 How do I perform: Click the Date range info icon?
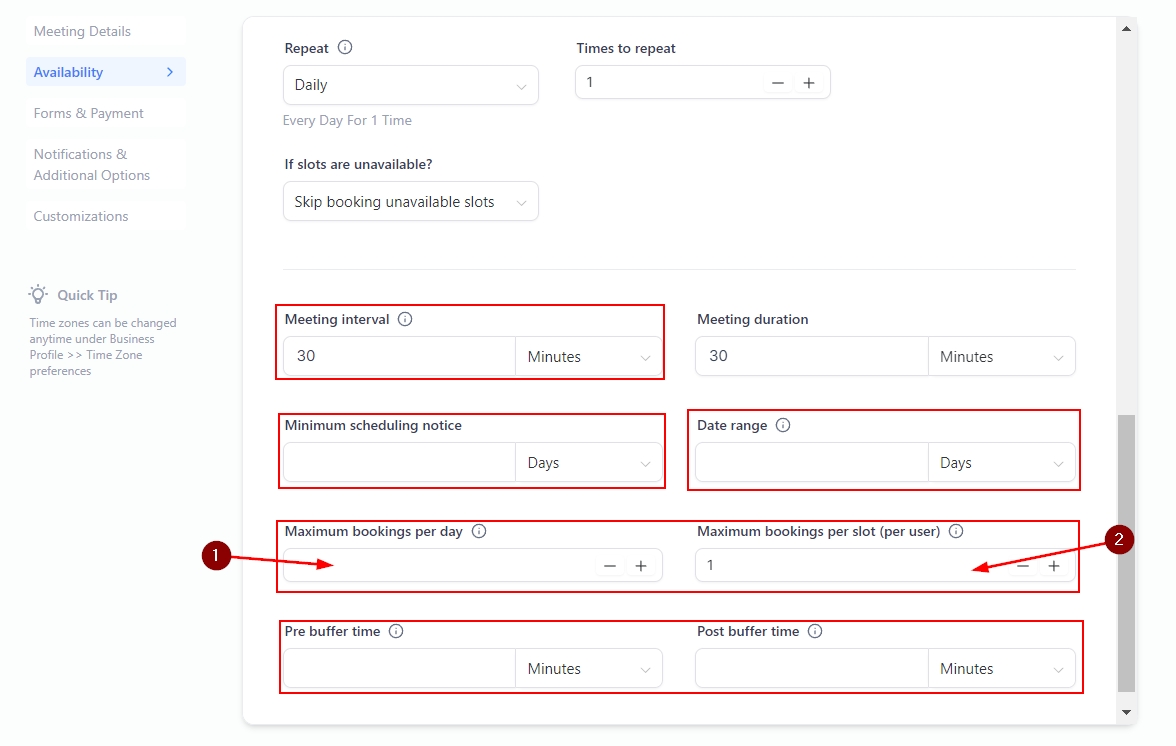(783, 426)
